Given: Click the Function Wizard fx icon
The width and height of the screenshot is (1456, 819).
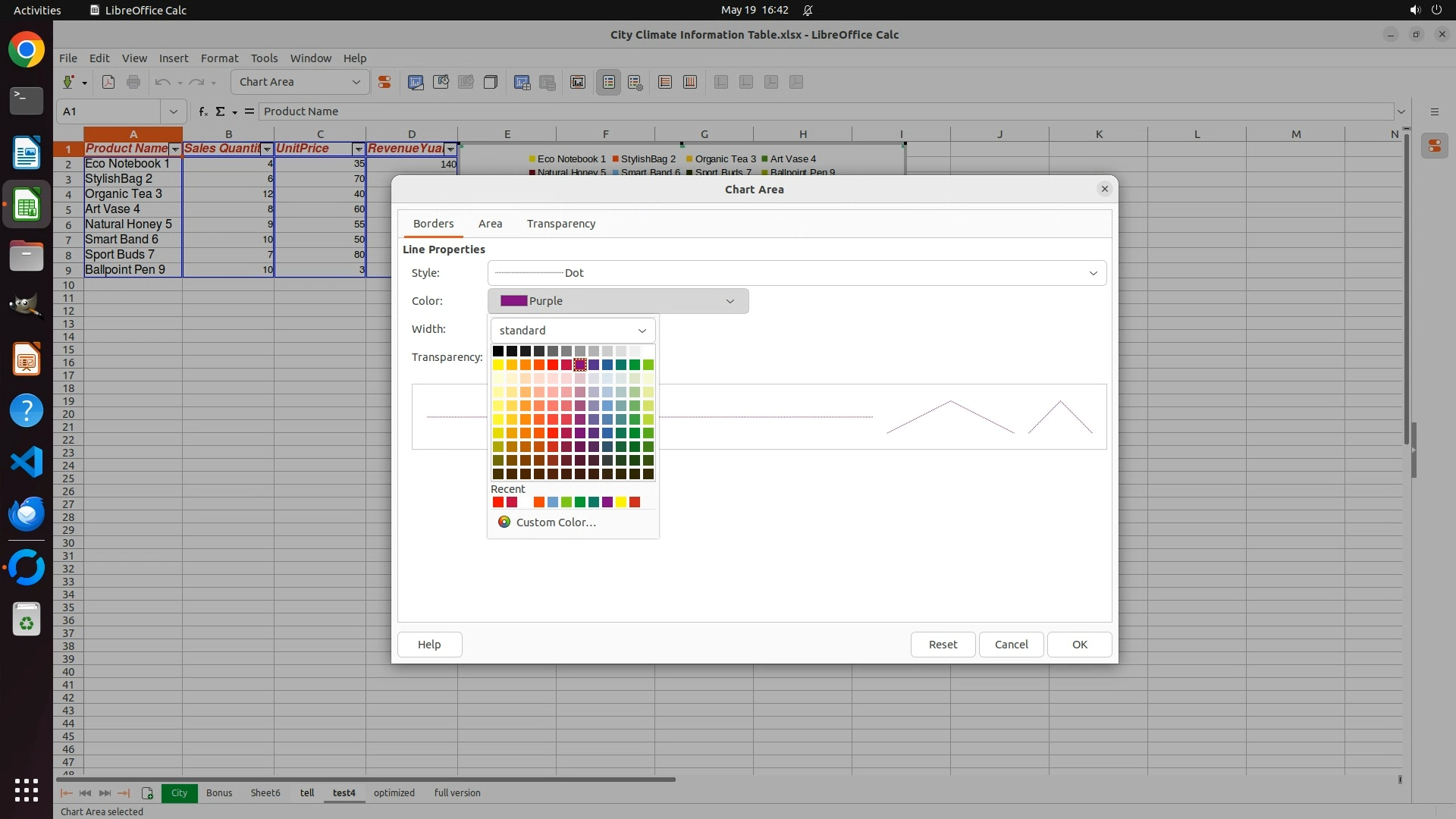Looking at the screenshot, I should [202, 111].
